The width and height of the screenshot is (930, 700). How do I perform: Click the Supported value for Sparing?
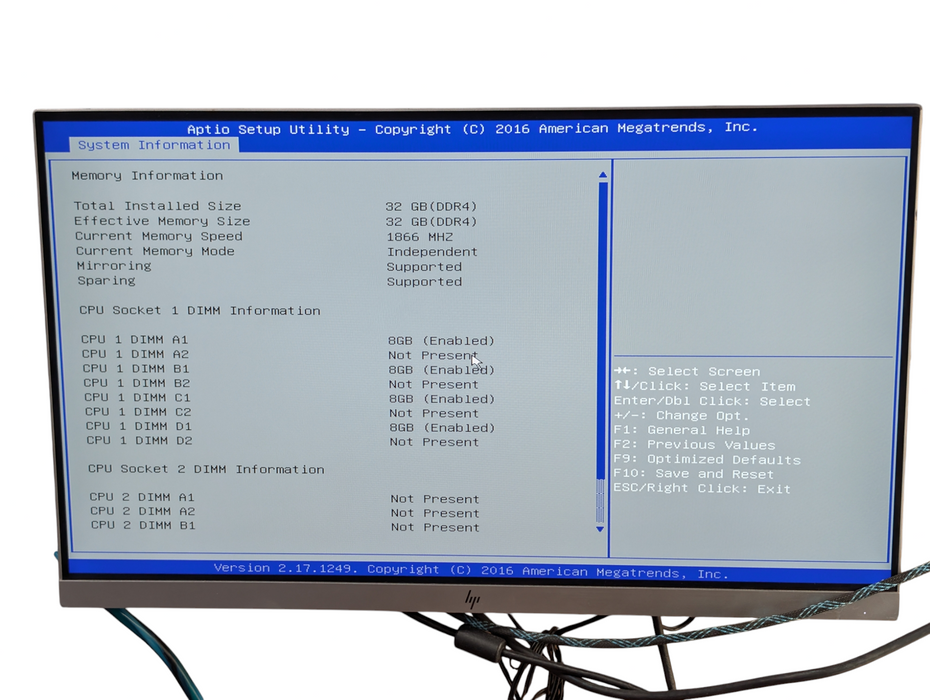424,282
